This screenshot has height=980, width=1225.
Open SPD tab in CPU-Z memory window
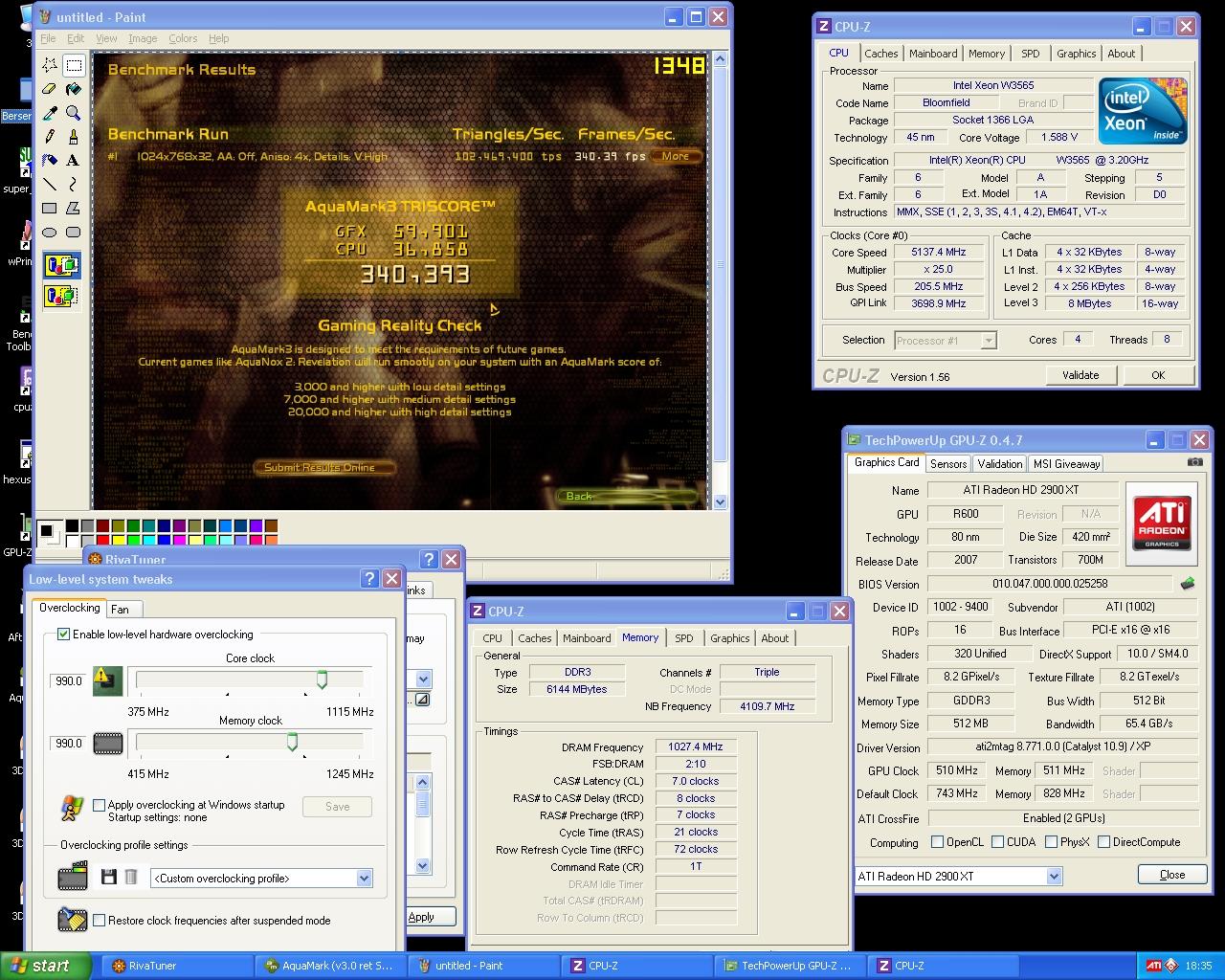[683, 638]
